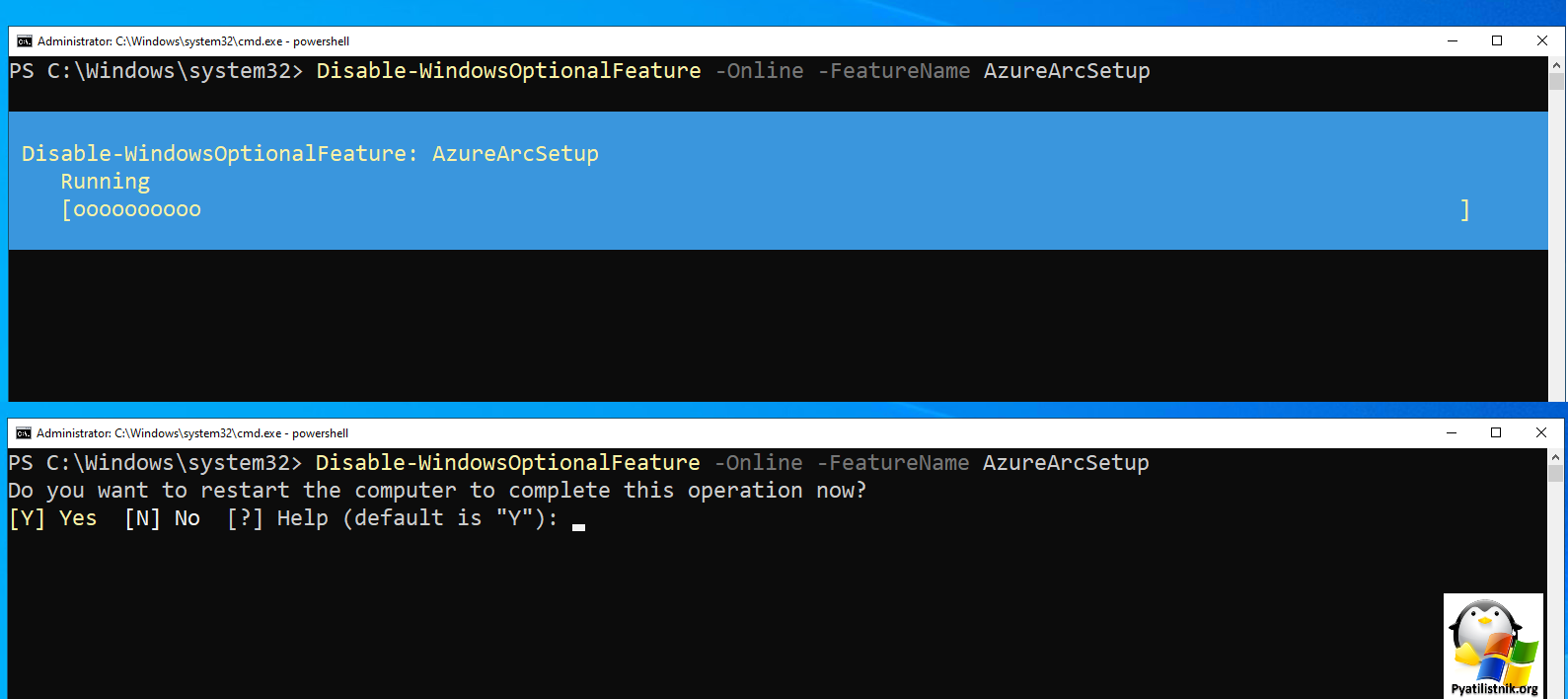
Task: Open the system menu icon of the upper console window
Action: (25, 41)
